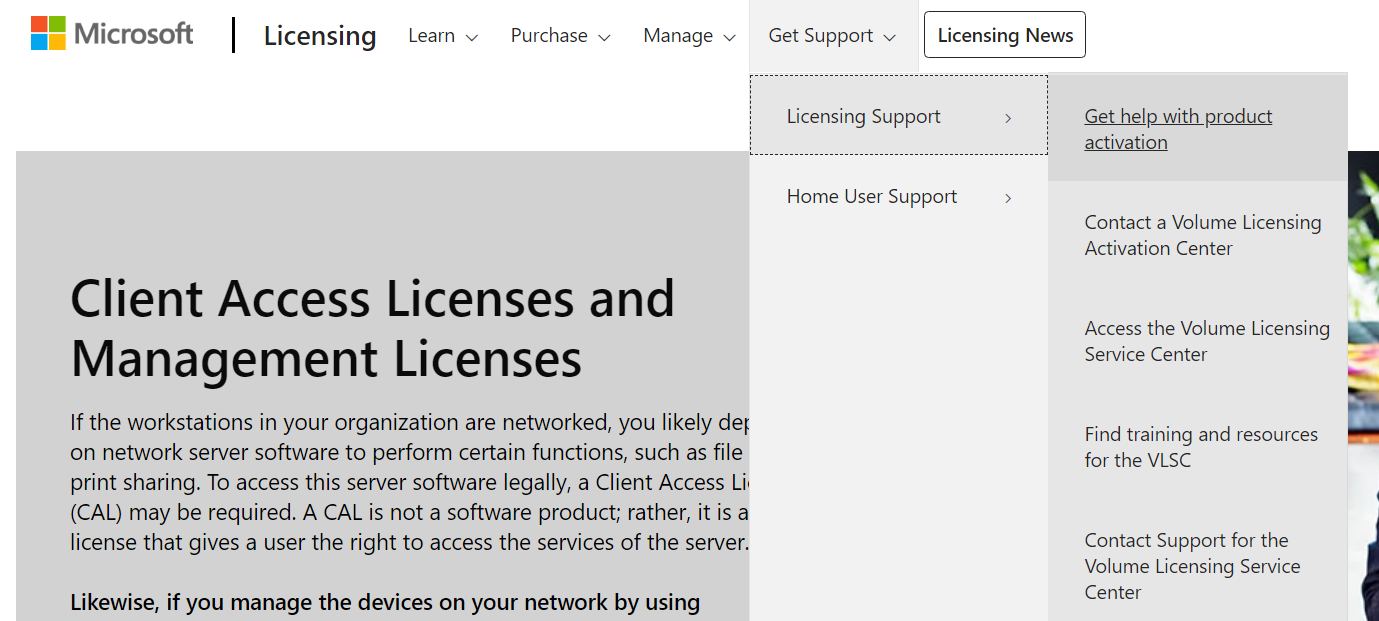This screenshot has width=1379, height=621.
Task: Expand the Learn menu
Action: pyautogui.click(x=443, y=36)
